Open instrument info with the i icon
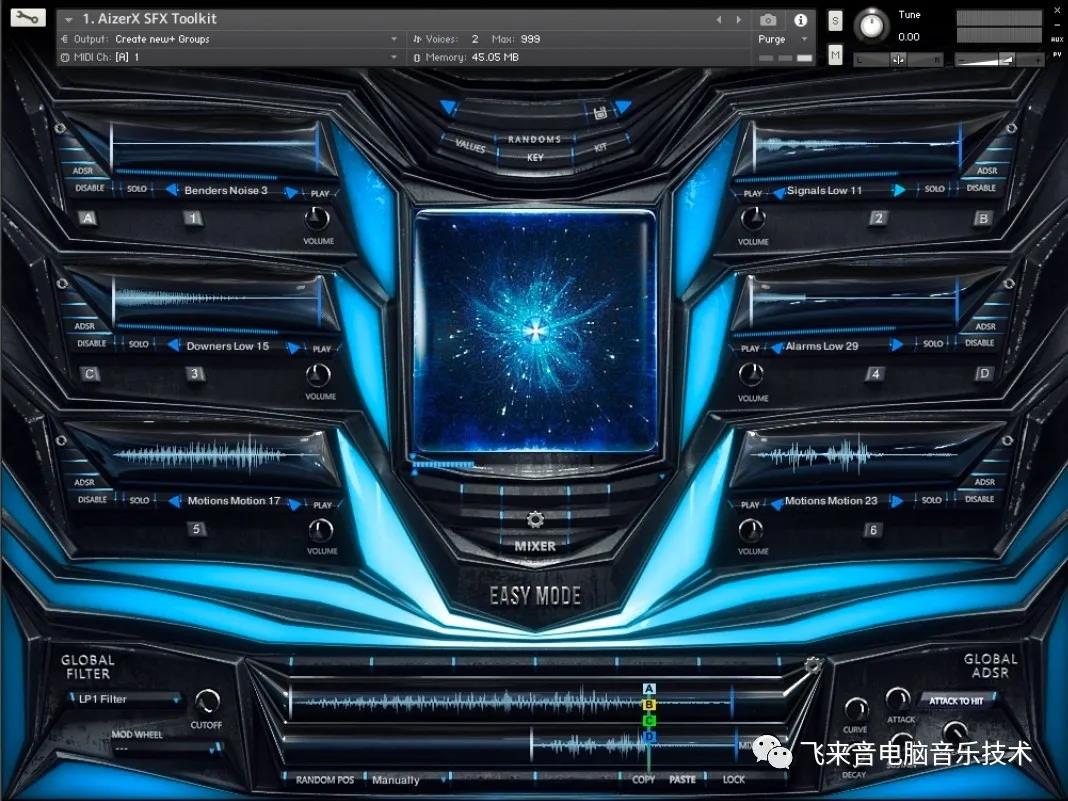Image resolution: width=1068 pixels, height=801 pixels. tap(800, 20)
